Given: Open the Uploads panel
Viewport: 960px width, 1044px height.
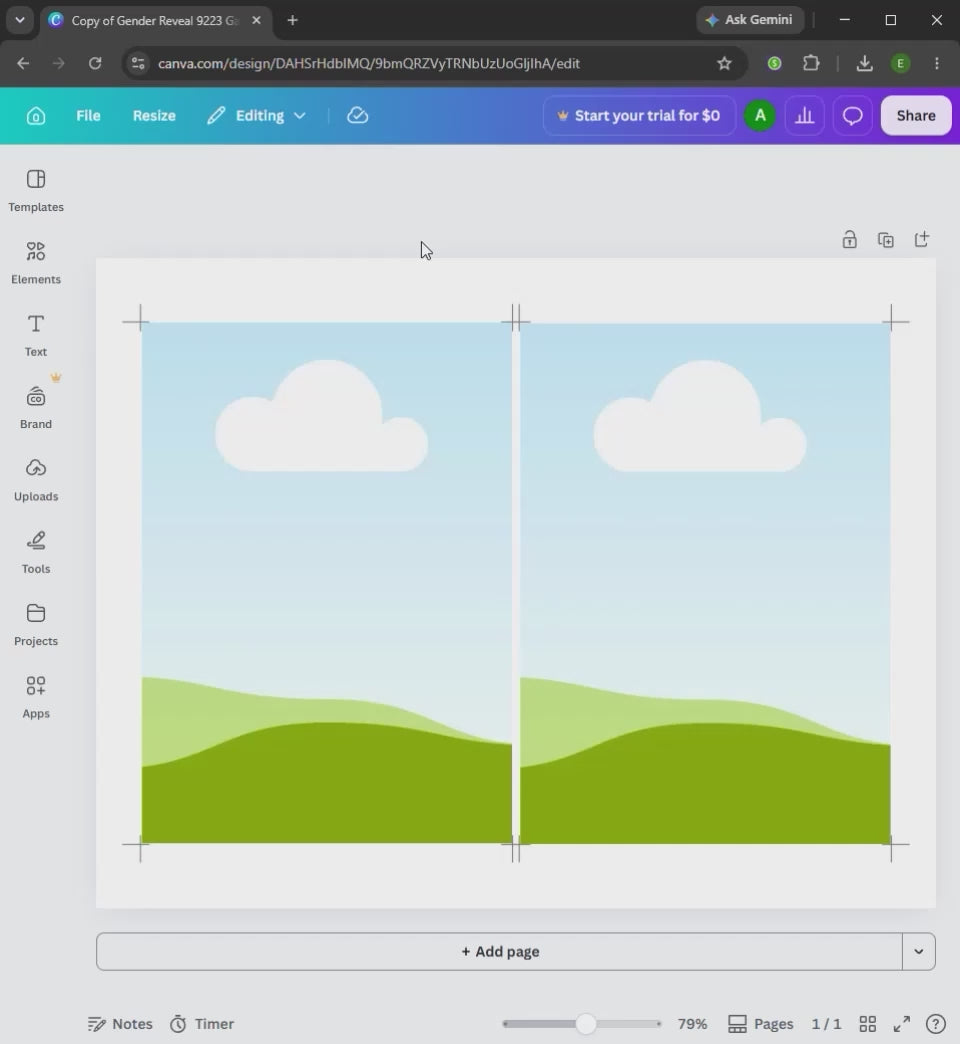Looking at the screenshot, I should tap(36, 480).
